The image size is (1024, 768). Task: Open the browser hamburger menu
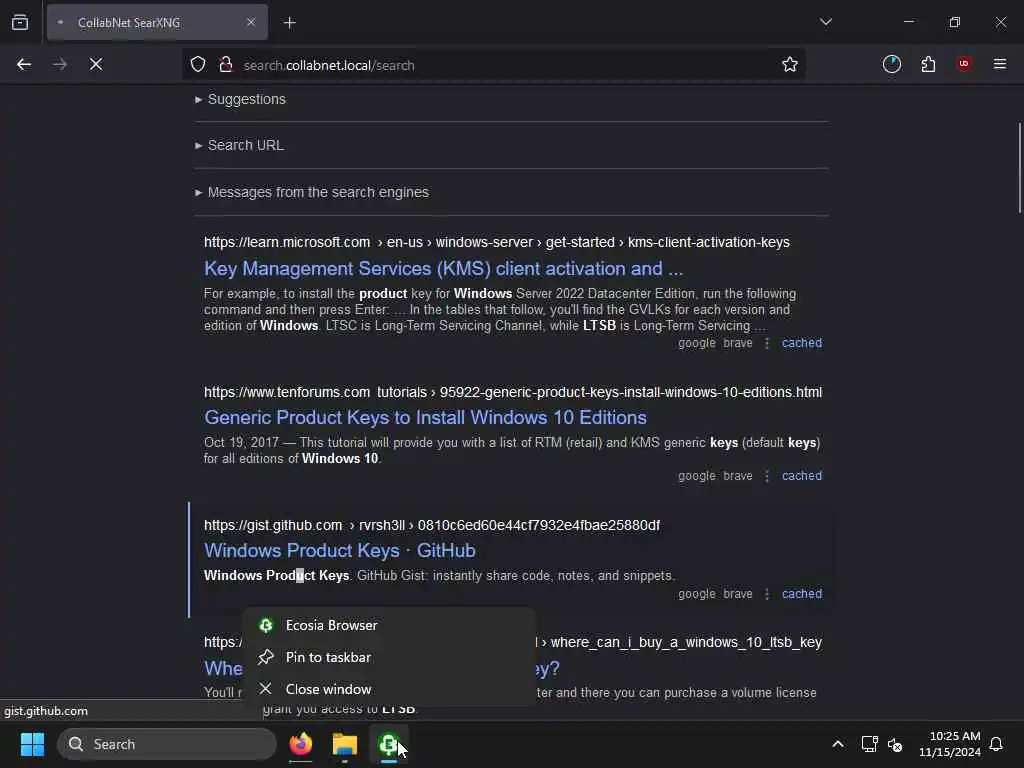click(1000, 64)
